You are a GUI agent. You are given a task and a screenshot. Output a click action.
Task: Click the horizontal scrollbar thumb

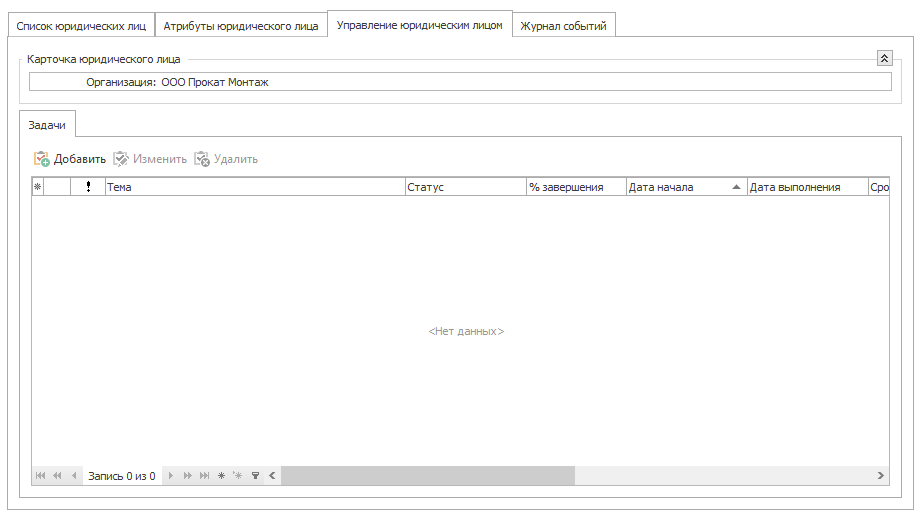(428, 475)
